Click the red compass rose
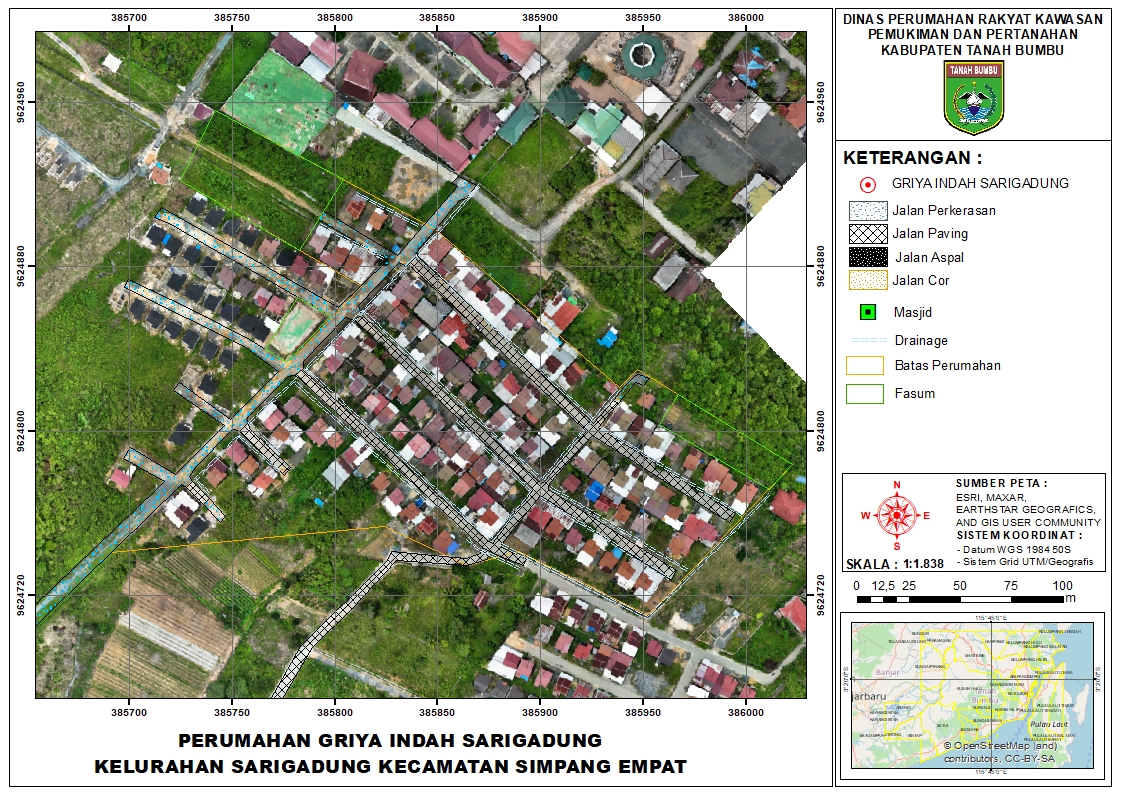The height and width of the screenshot is (793, 1123). (897, 515)
